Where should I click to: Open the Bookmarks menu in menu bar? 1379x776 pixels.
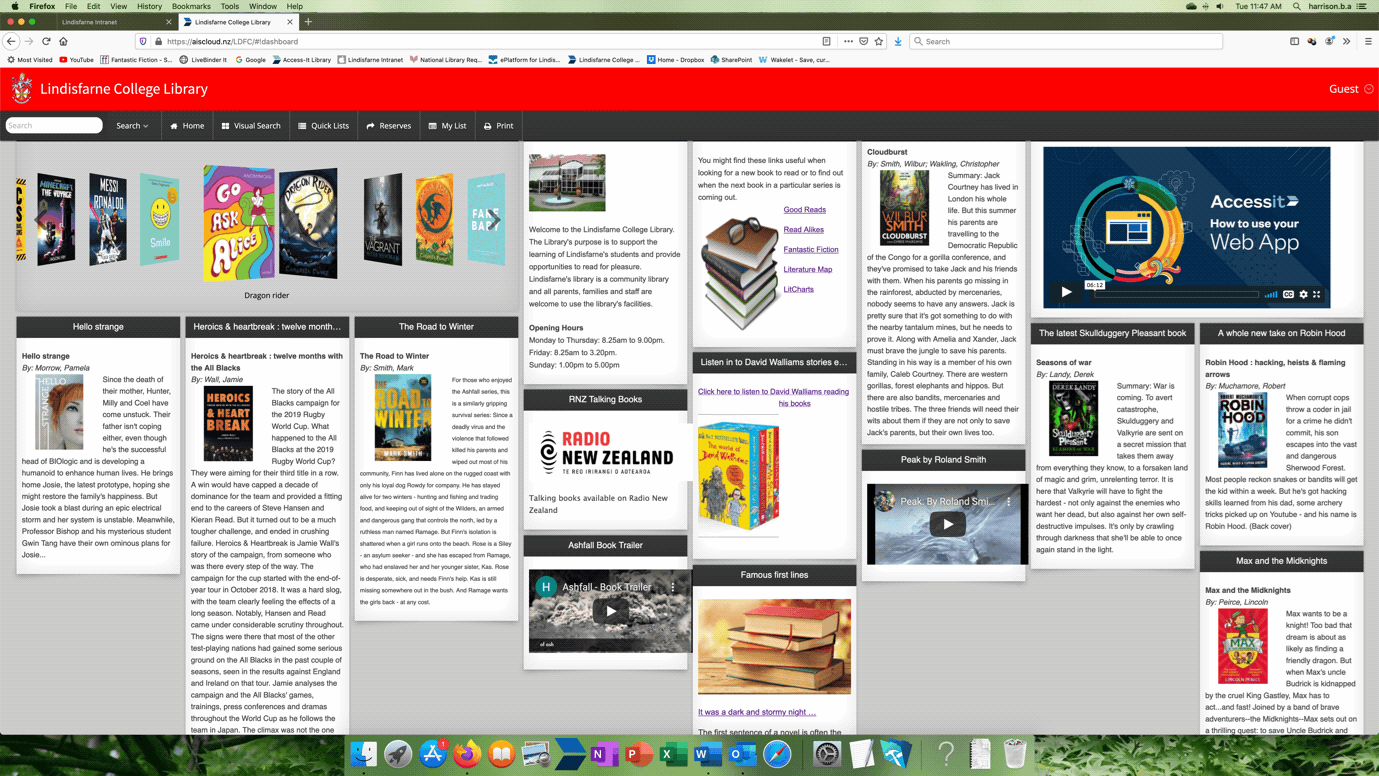pyautogui.click(x=191, y=6)
